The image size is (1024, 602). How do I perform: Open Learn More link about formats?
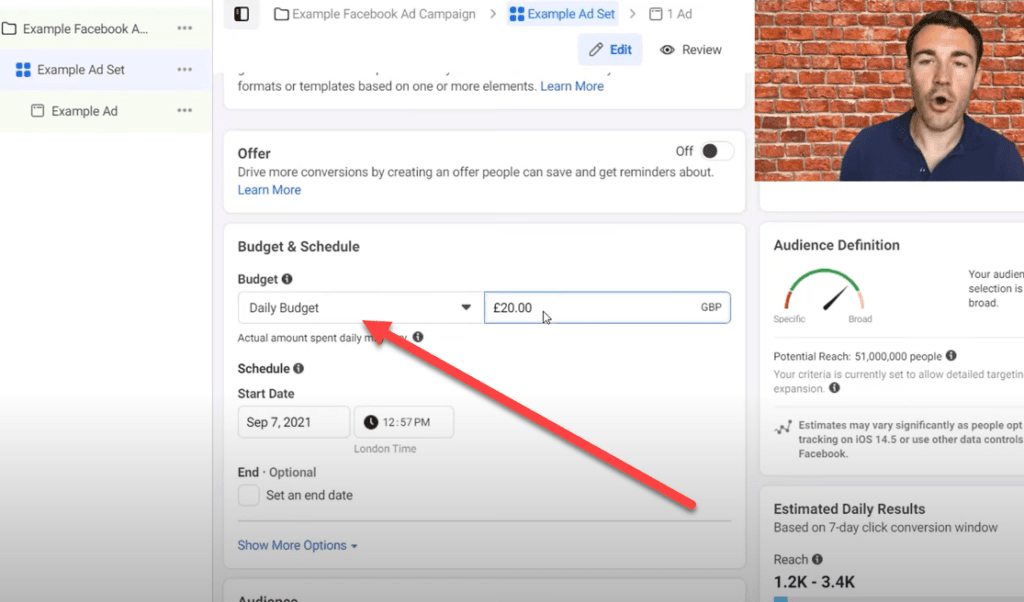click(x=572, y=86)
